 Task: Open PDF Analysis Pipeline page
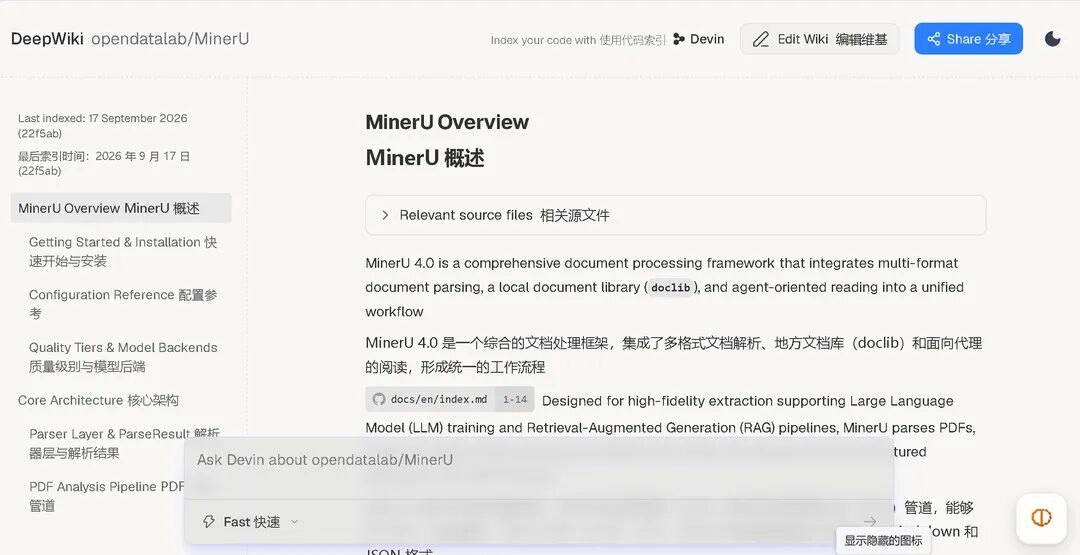pyautogui.click(x=107, y=496)
